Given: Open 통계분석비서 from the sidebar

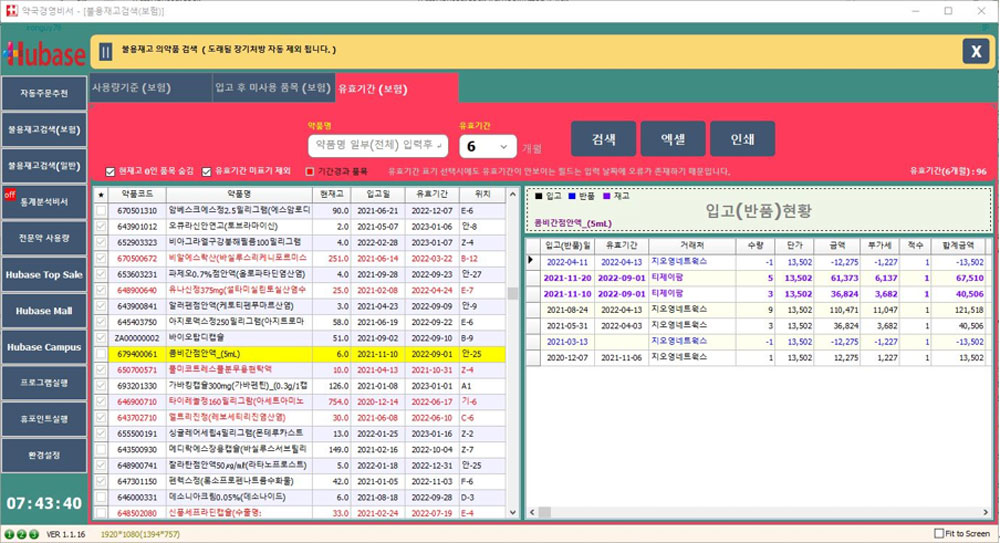Looking at the screenshot, I should [x=44, y=202].
